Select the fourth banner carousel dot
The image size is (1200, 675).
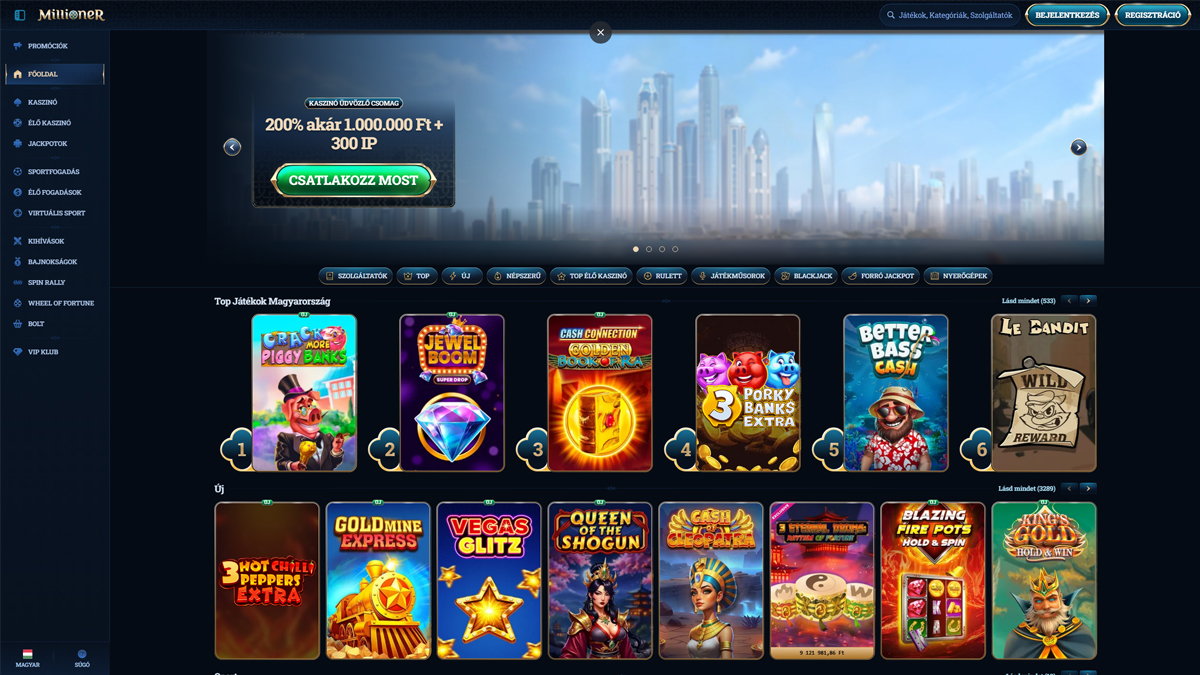[675, 249]
